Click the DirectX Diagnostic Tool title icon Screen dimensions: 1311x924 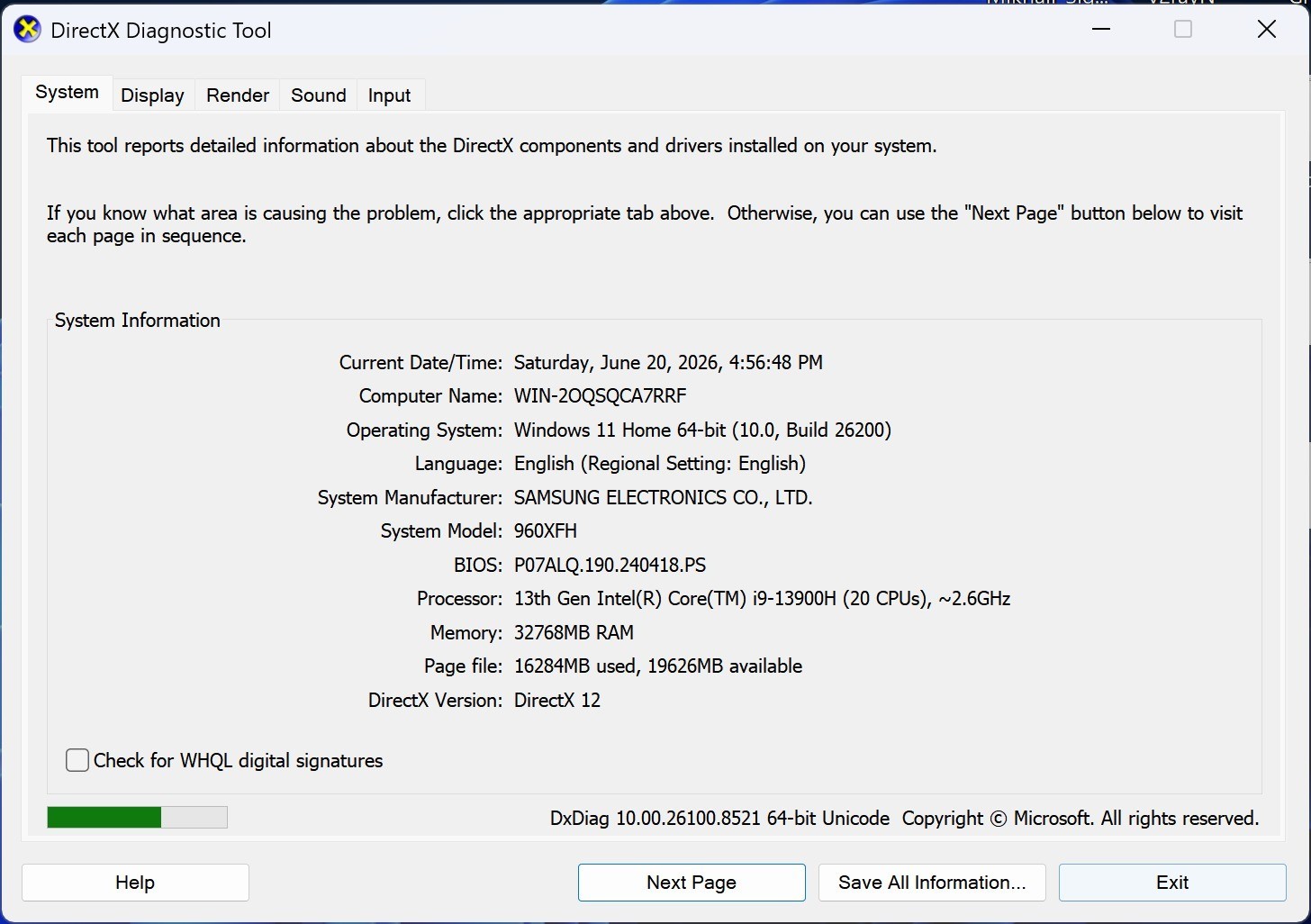point(28,30)
